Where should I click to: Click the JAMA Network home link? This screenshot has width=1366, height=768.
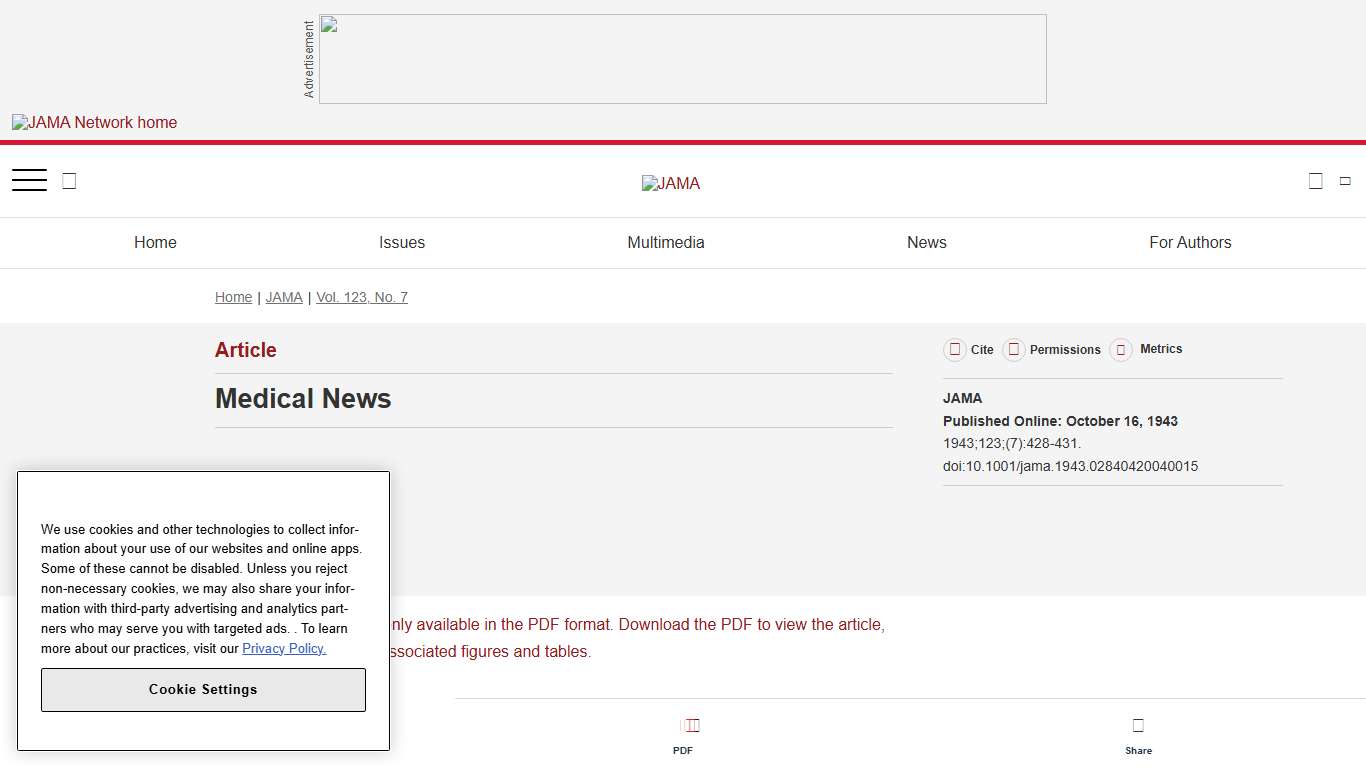[94, 122]
